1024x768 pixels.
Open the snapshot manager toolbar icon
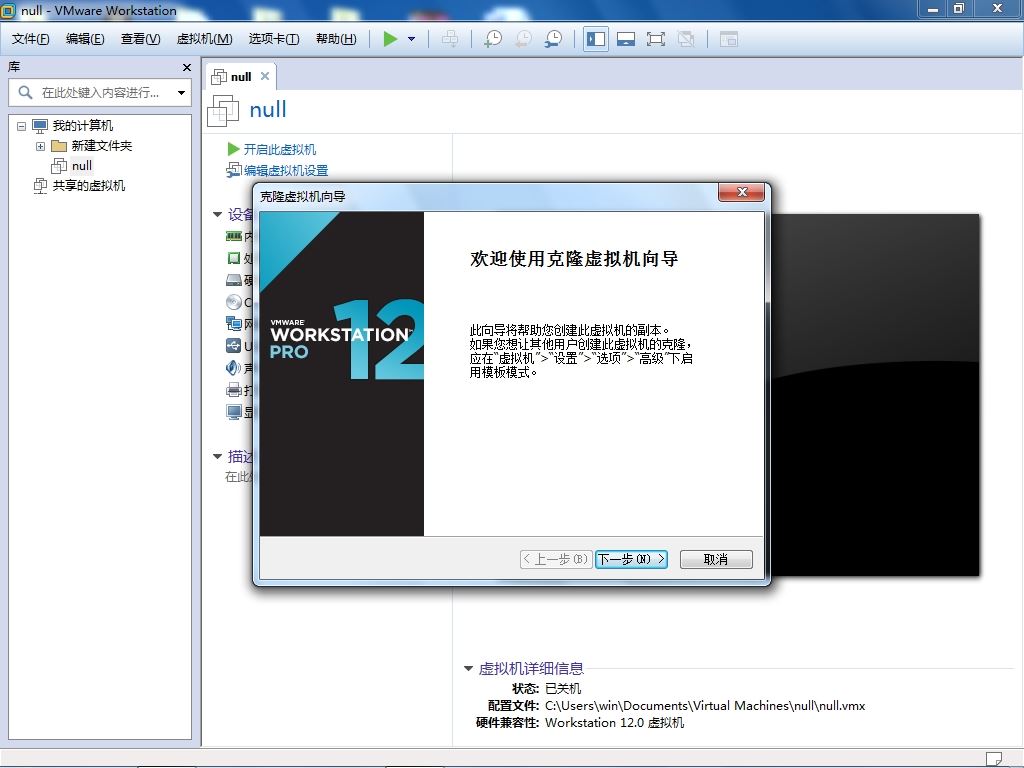coord(553,39)
